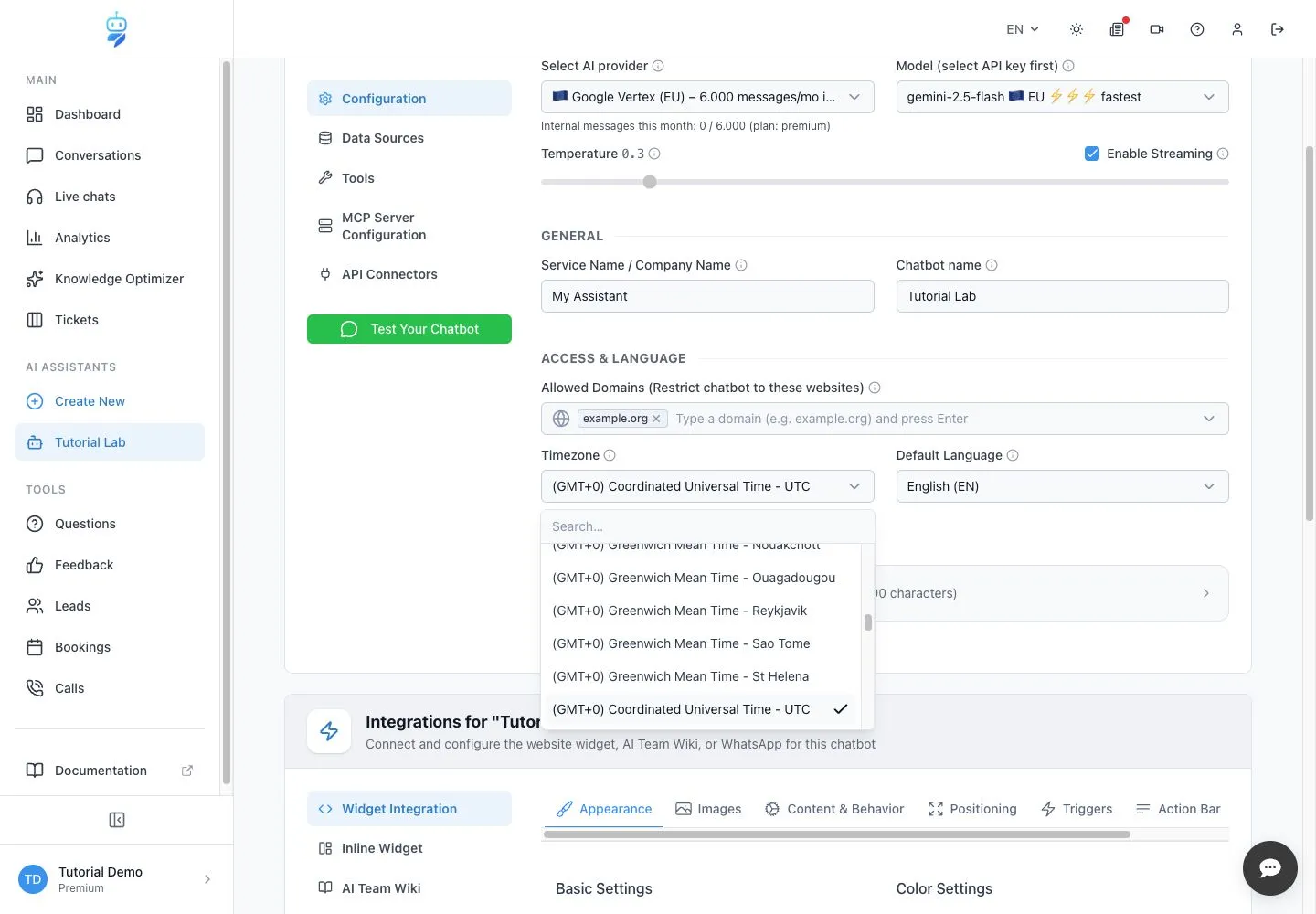Expand the Tutorial Demo account chevron
This screenshot has height=914, width=1316.
[207, 879]
